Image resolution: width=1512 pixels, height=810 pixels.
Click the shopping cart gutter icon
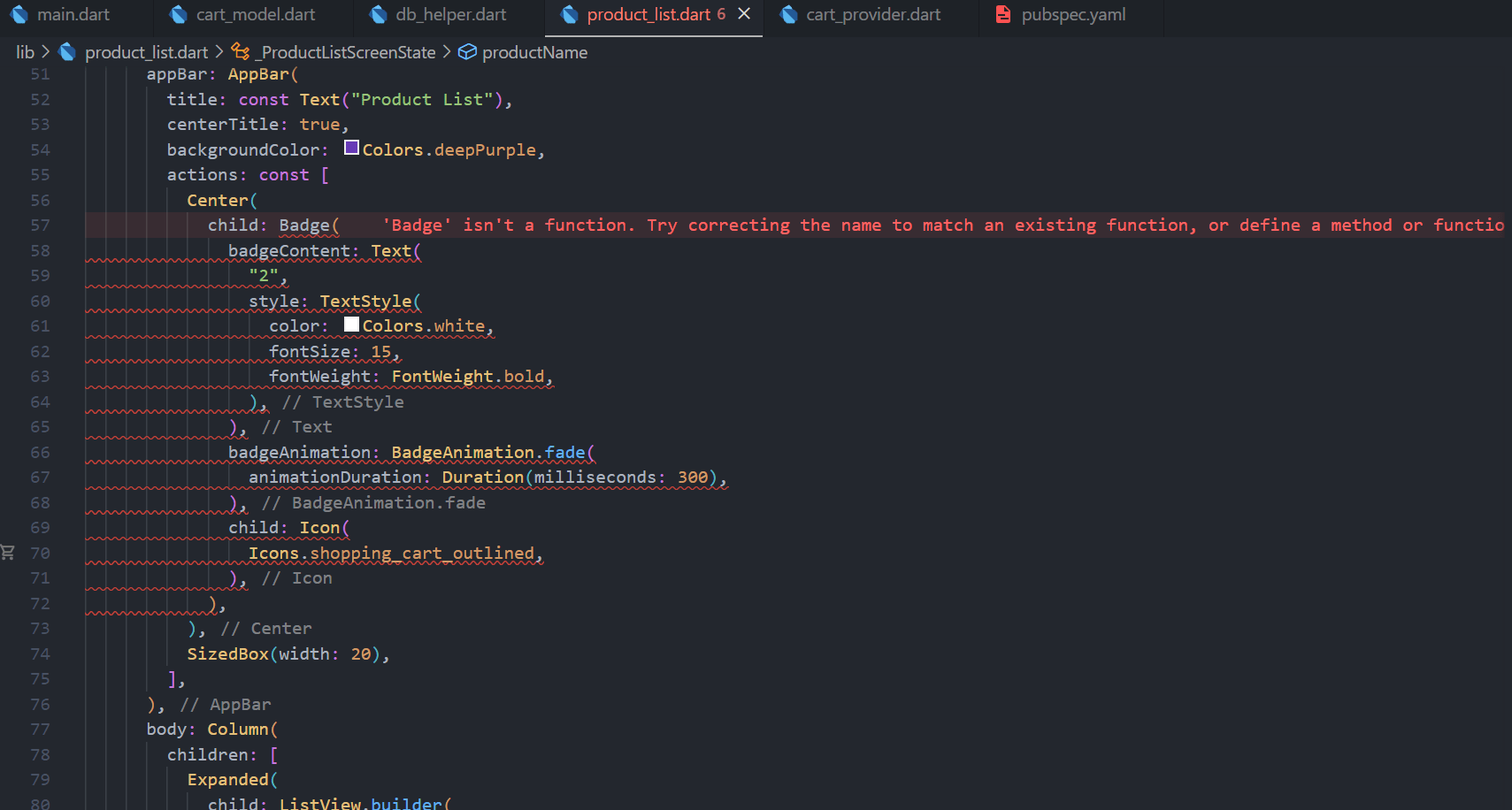tap(8, 553)
